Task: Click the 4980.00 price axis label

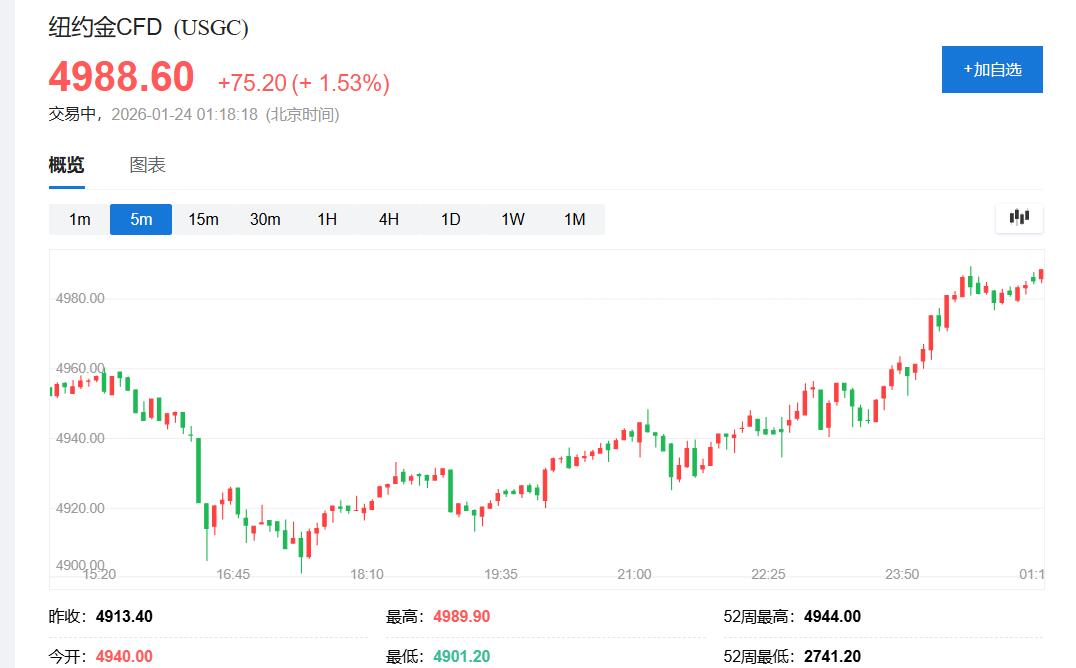Action: pos(81,298)
